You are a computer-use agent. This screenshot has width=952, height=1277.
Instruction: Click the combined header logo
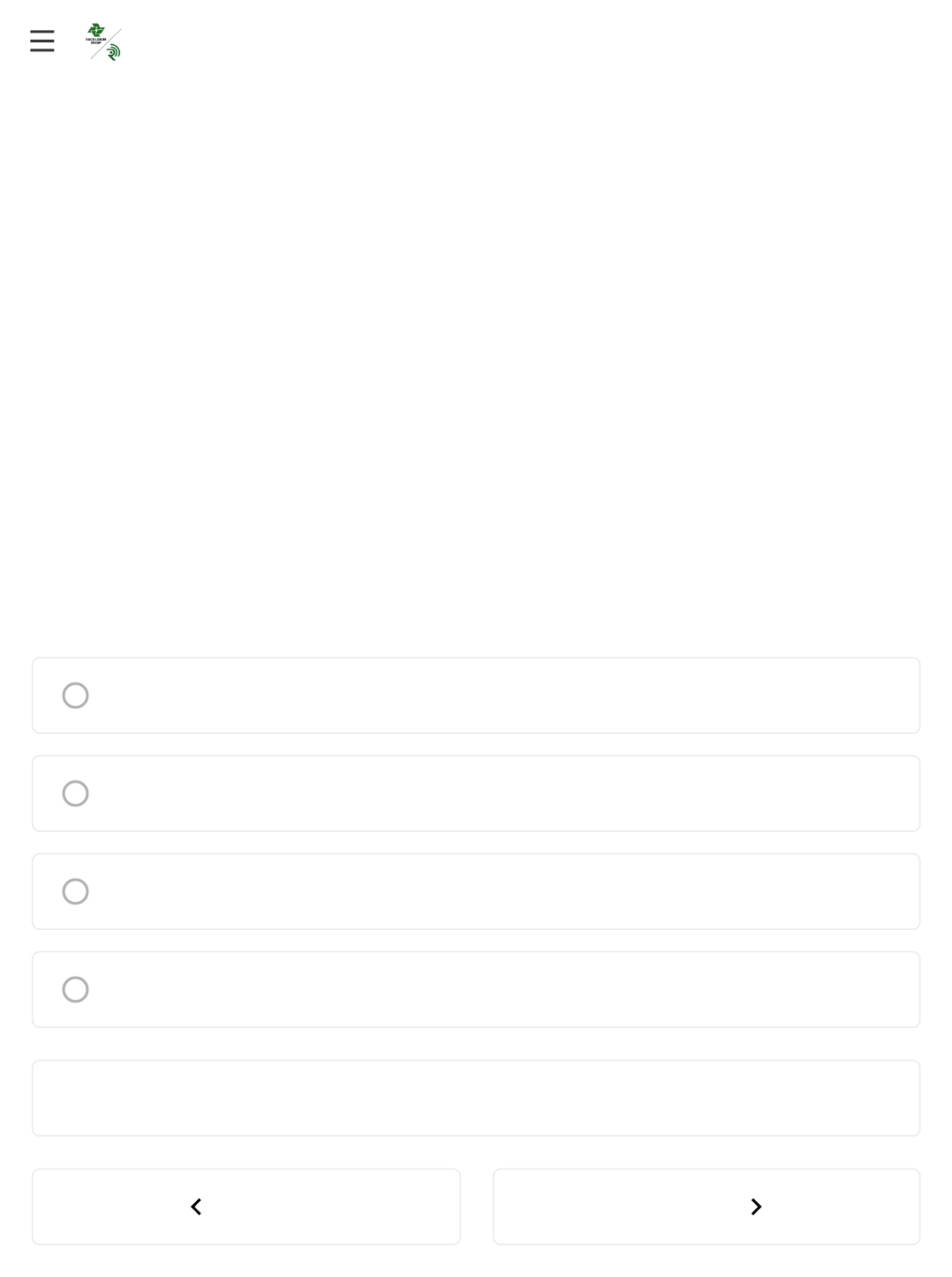(x=103, y=42)
